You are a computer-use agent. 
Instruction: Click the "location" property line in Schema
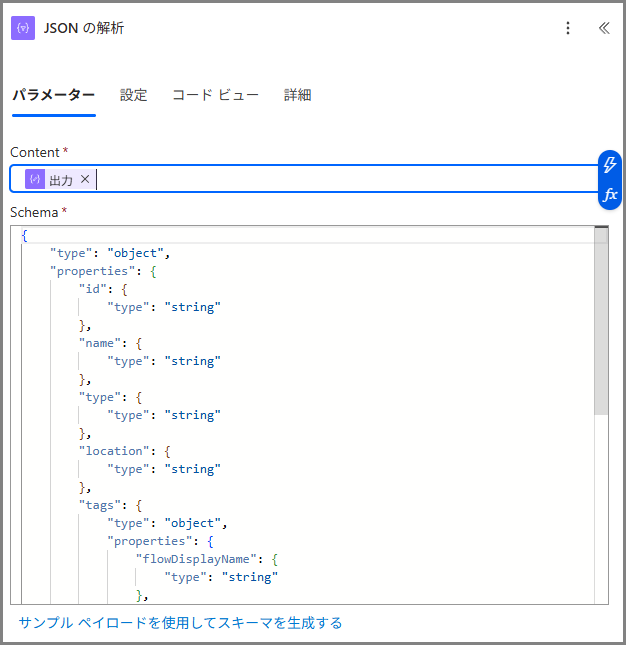(115, 451)
